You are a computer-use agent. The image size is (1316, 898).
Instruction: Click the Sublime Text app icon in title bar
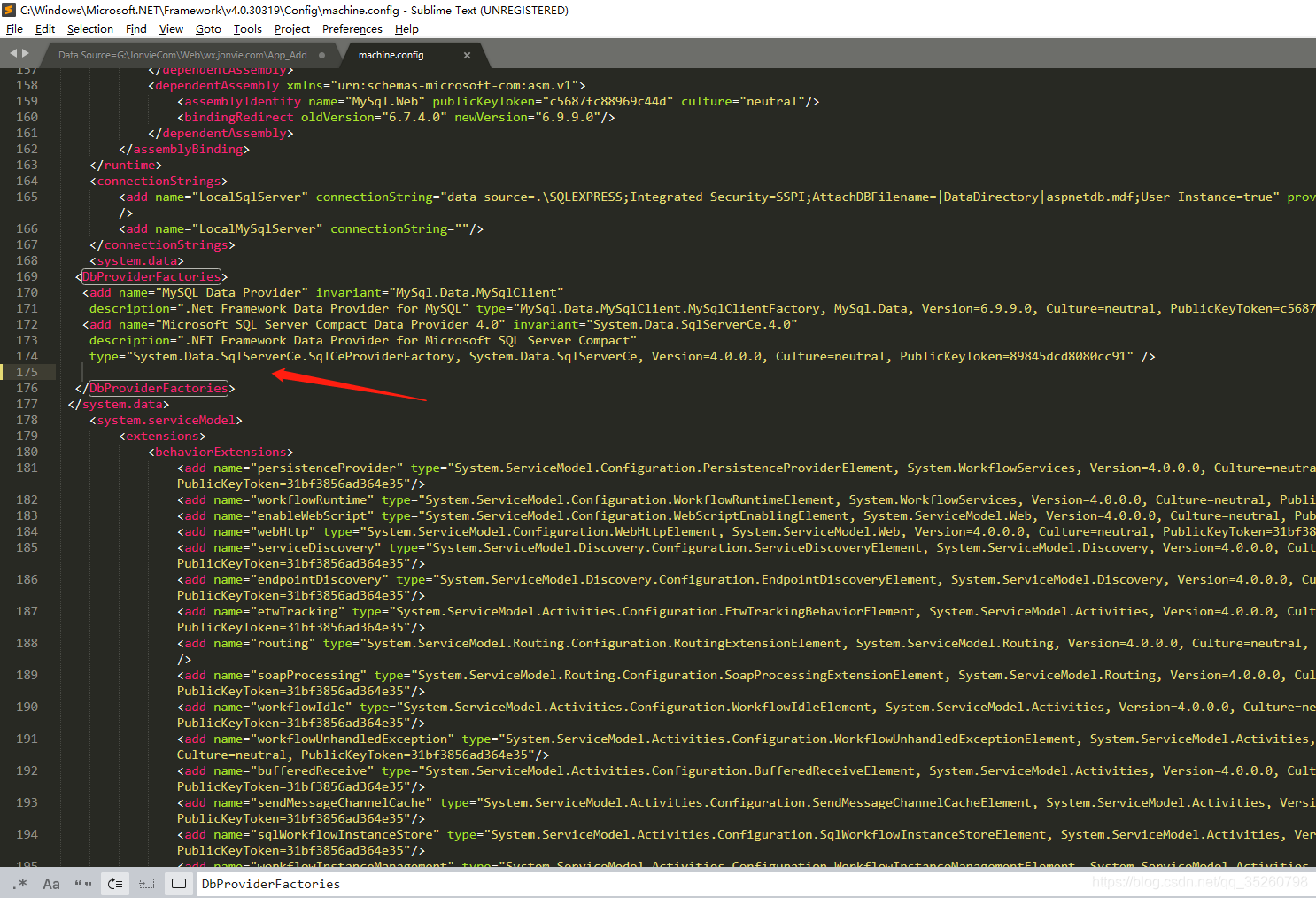click(x=10, y=10)
